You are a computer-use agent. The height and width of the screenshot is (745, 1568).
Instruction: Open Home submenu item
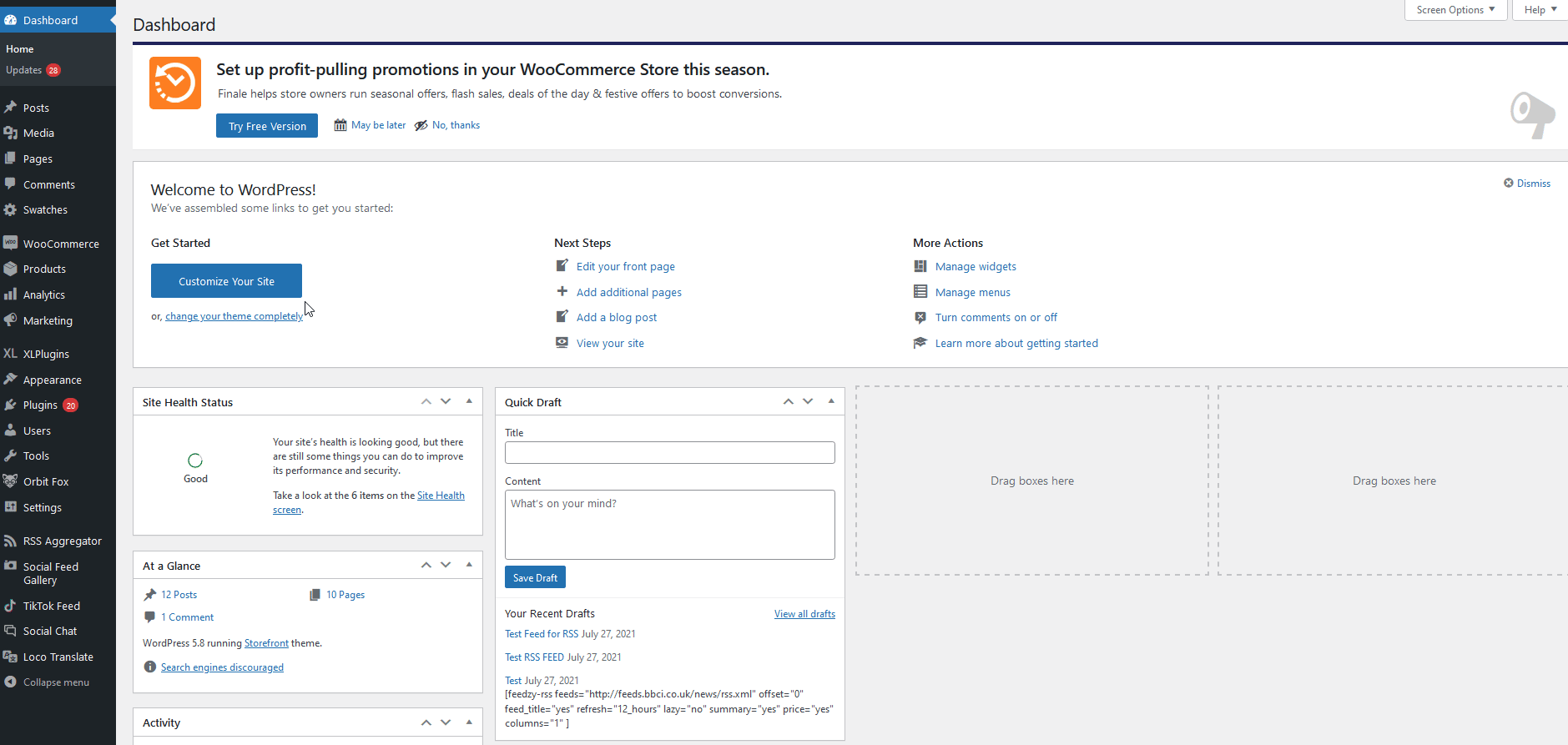20,49
